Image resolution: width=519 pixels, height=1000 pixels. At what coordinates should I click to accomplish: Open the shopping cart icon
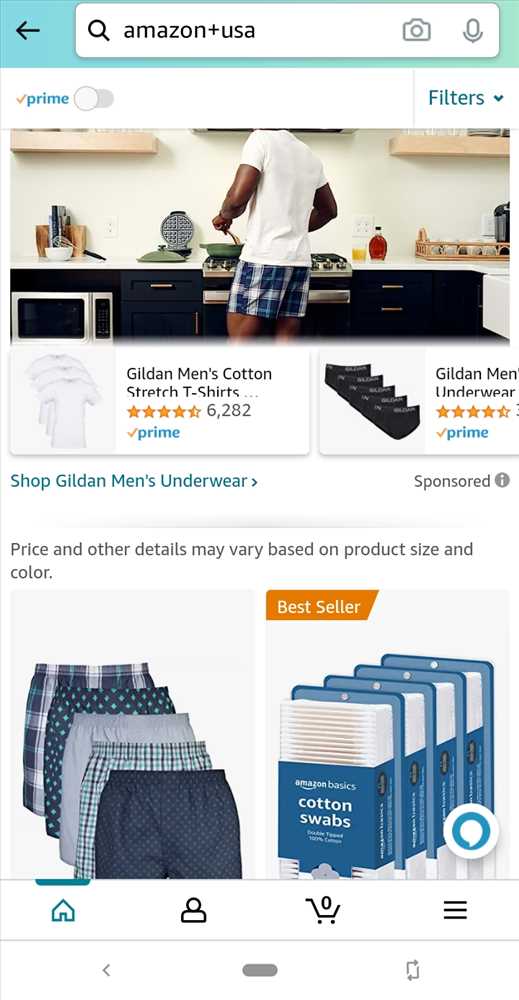323,909
